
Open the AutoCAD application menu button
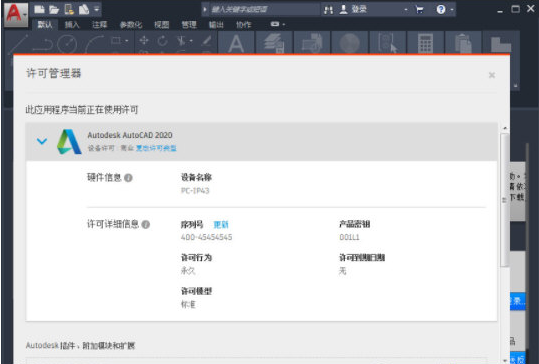[16, 14]
